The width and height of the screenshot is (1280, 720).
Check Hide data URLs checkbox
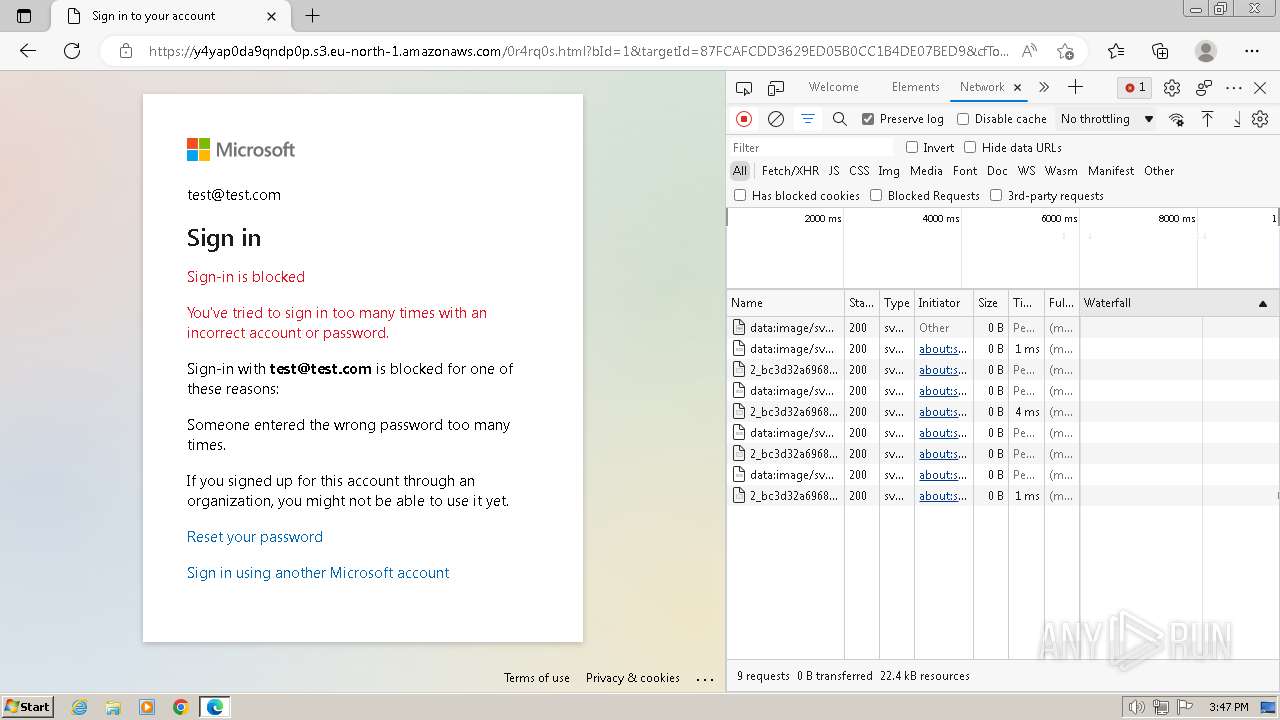[x=970, y=147]
